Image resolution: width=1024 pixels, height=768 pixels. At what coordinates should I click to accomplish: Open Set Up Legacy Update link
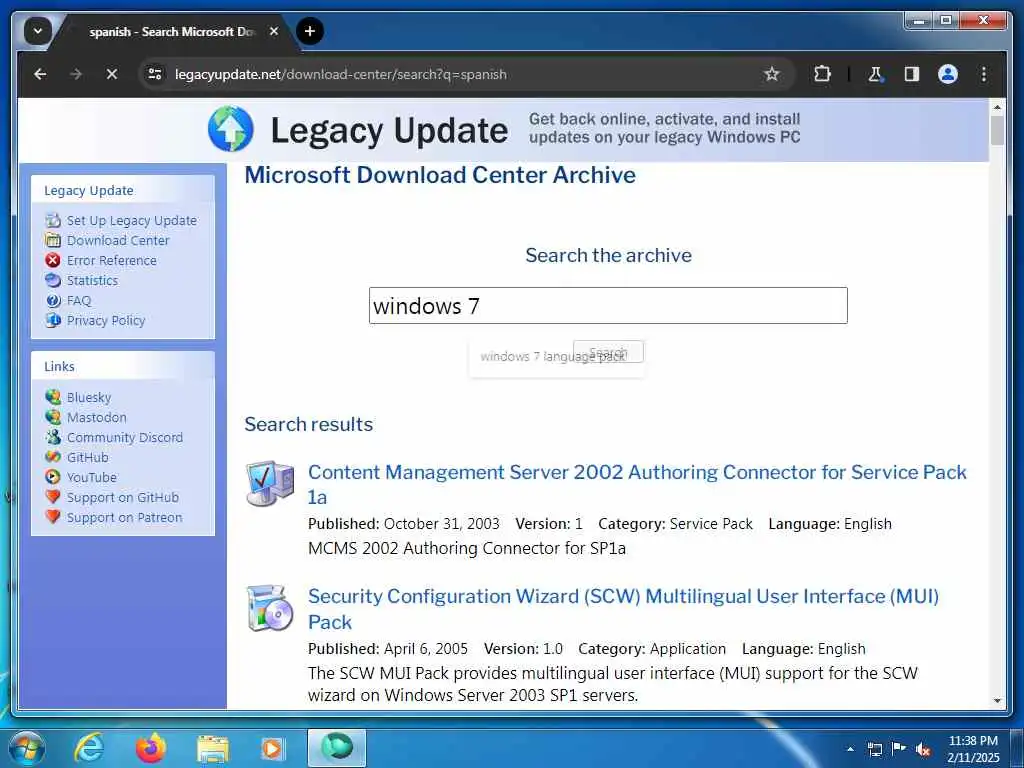click(131, 221)
